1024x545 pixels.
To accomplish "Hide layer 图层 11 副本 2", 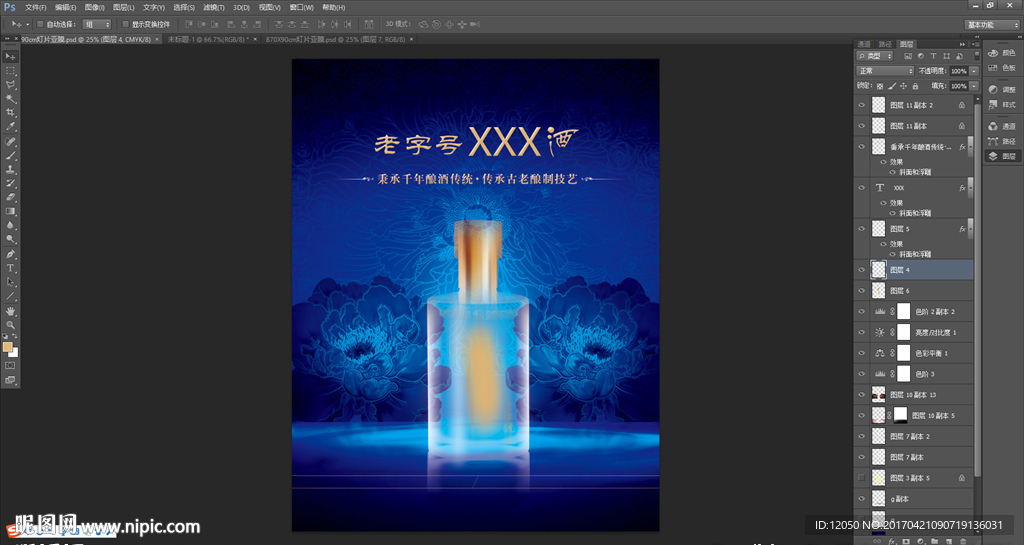I will 861,105.
